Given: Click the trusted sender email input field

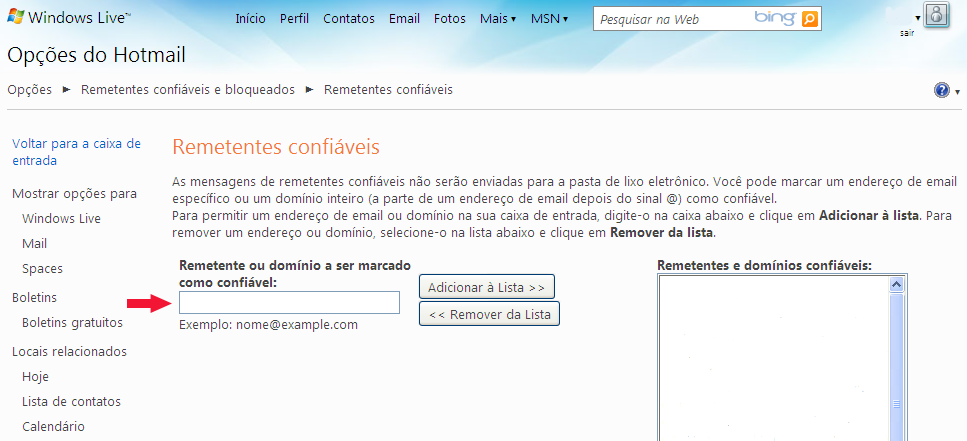Looking at the screenshot, I should pos(289,302).
